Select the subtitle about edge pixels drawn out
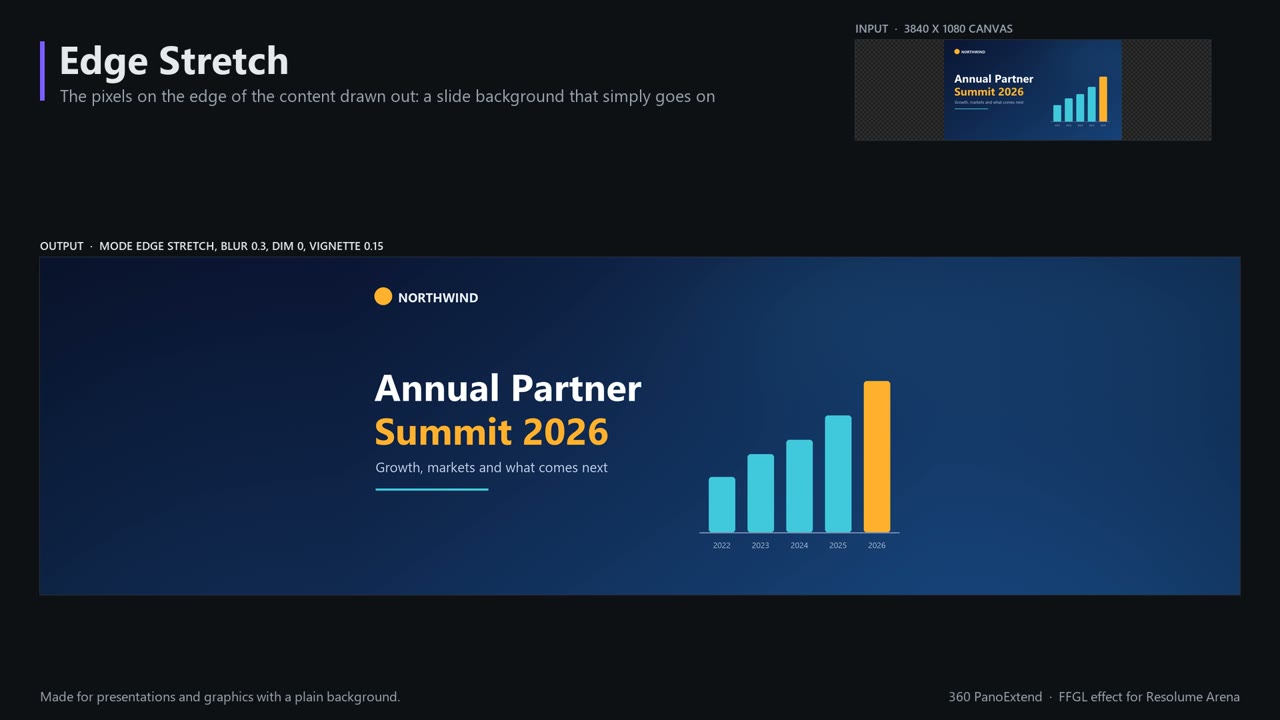 pyautogui.click(x=387, y=97)
